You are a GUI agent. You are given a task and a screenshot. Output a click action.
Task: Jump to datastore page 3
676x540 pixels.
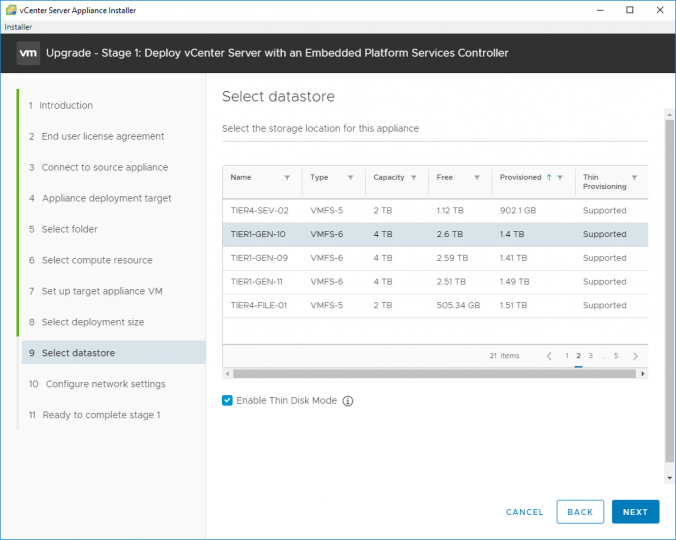591,356
